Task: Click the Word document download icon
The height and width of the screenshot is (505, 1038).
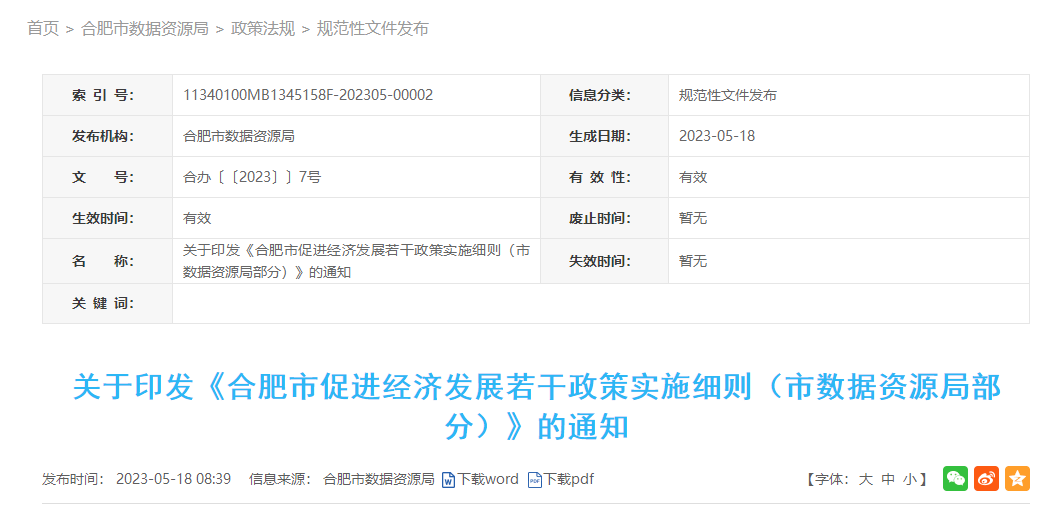Action: point(449,480)
